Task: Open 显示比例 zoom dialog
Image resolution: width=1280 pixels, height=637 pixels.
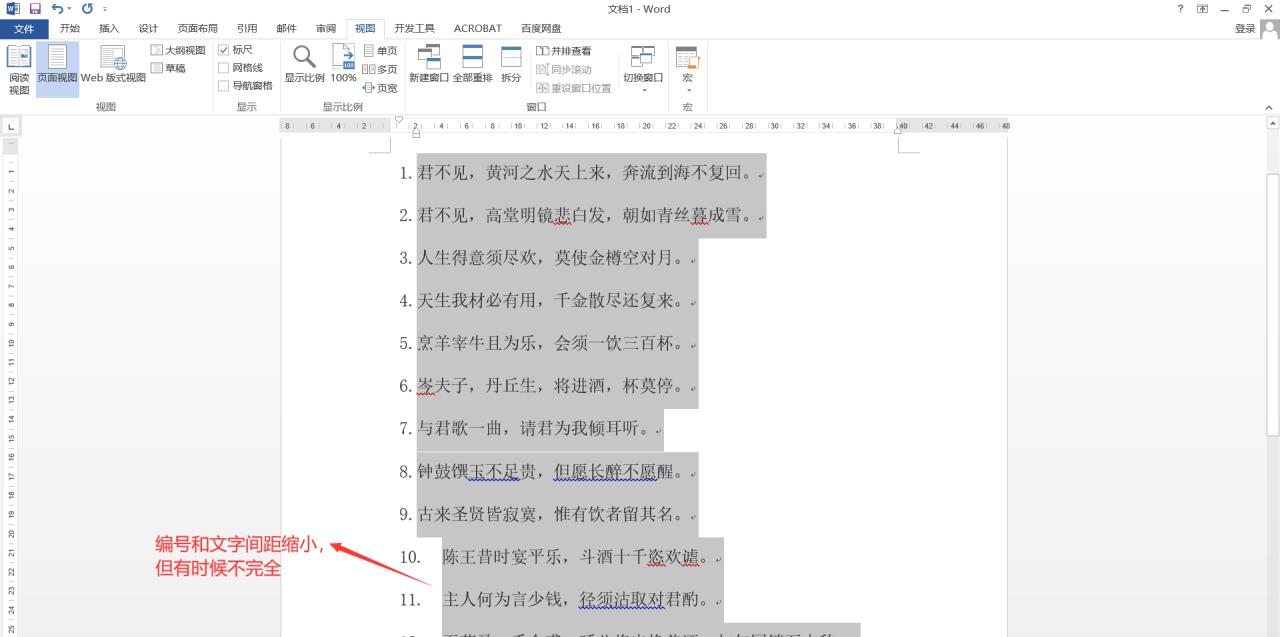Action: [304, 65]
